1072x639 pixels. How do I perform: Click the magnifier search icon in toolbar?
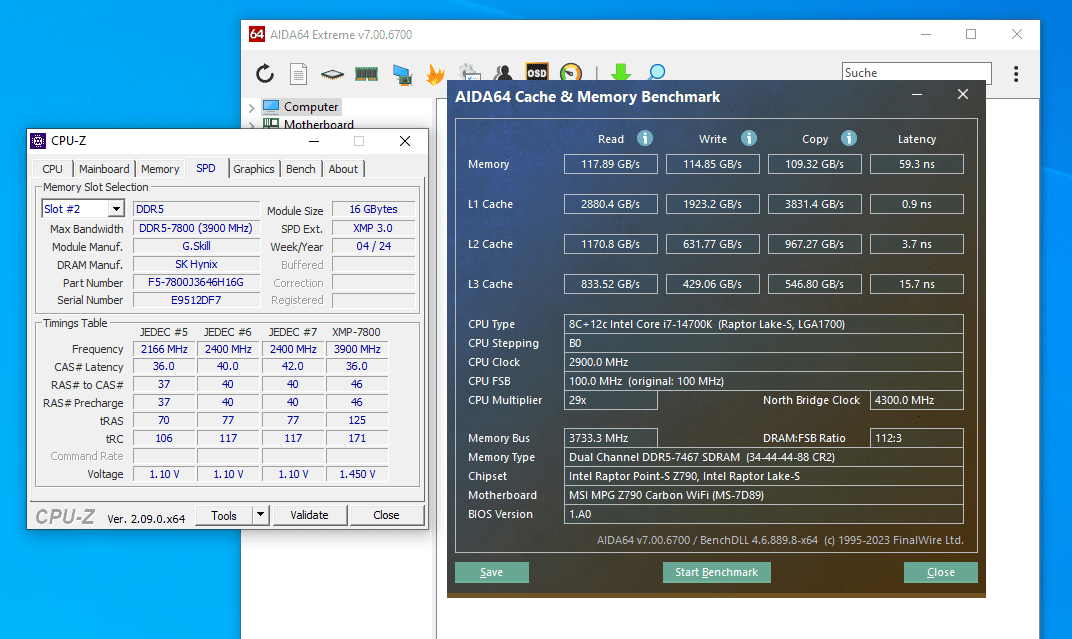coord(656,71)
